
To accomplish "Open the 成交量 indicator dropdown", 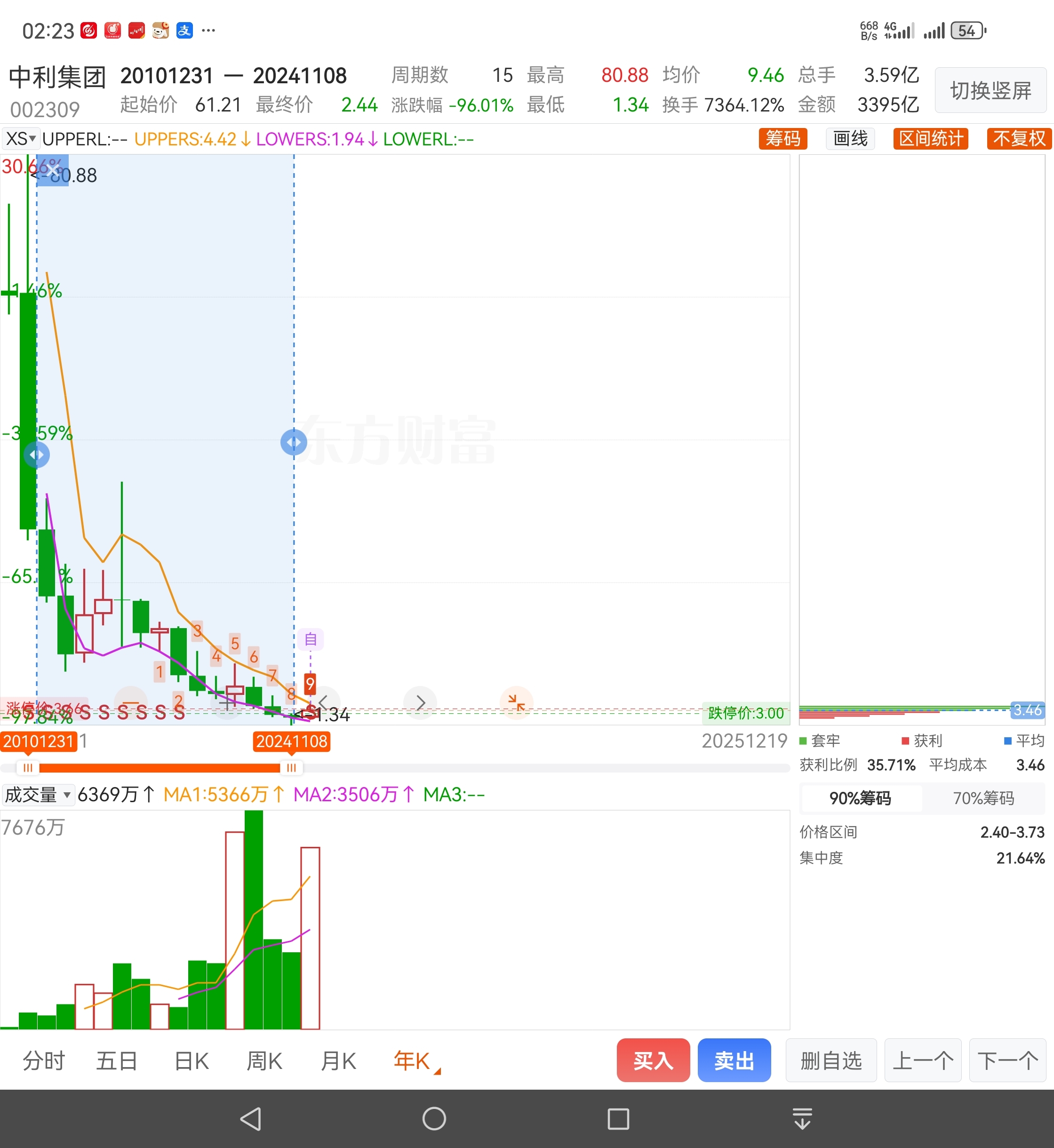I will [38, 794].
